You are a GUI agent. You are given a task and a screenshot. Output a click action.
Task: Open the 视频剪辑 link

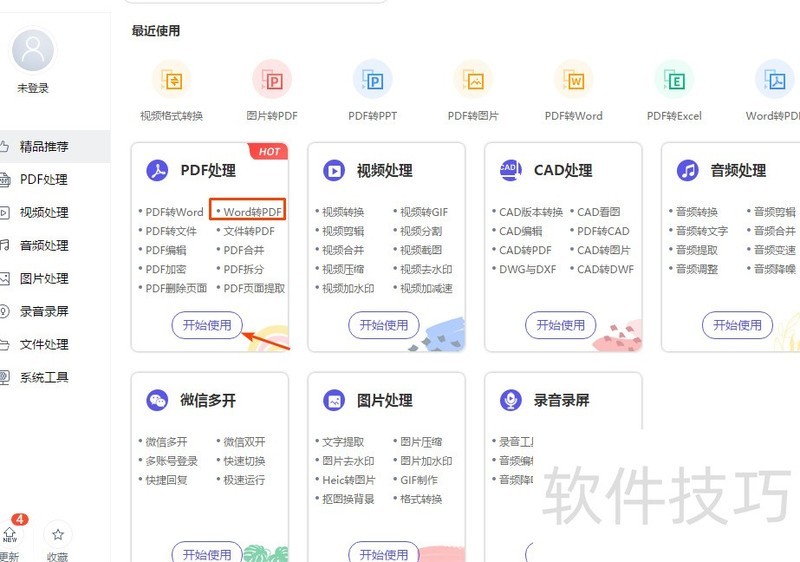tap(343, 231)
